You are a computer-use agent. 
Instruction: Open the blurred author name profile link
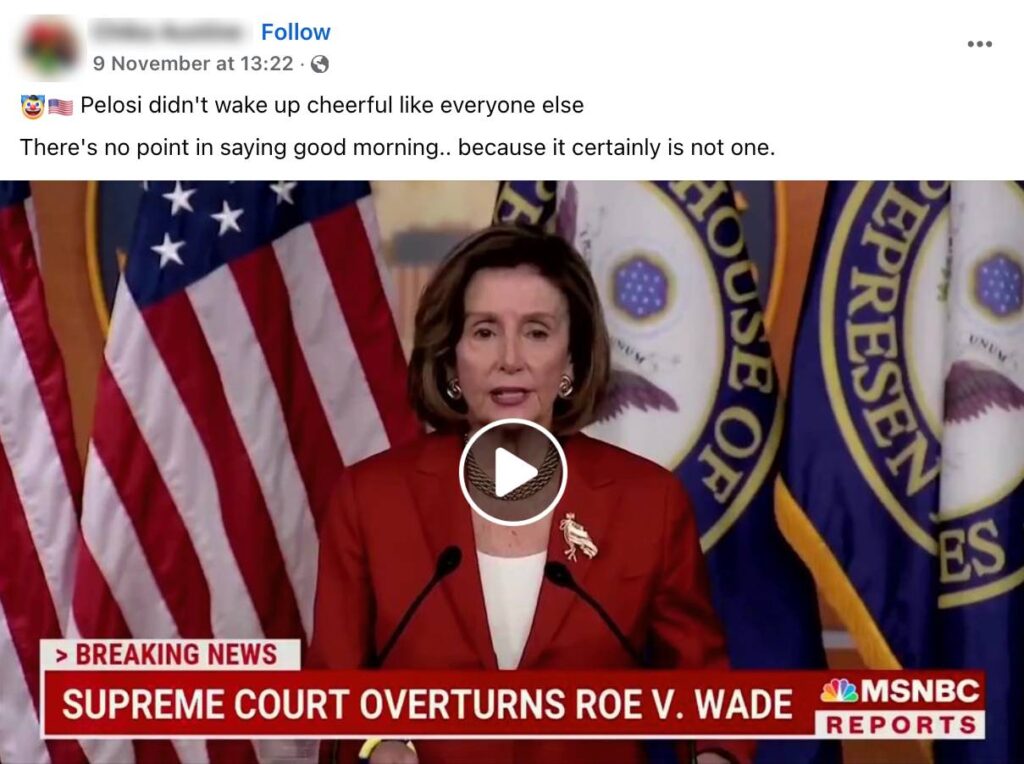[169, 31]
